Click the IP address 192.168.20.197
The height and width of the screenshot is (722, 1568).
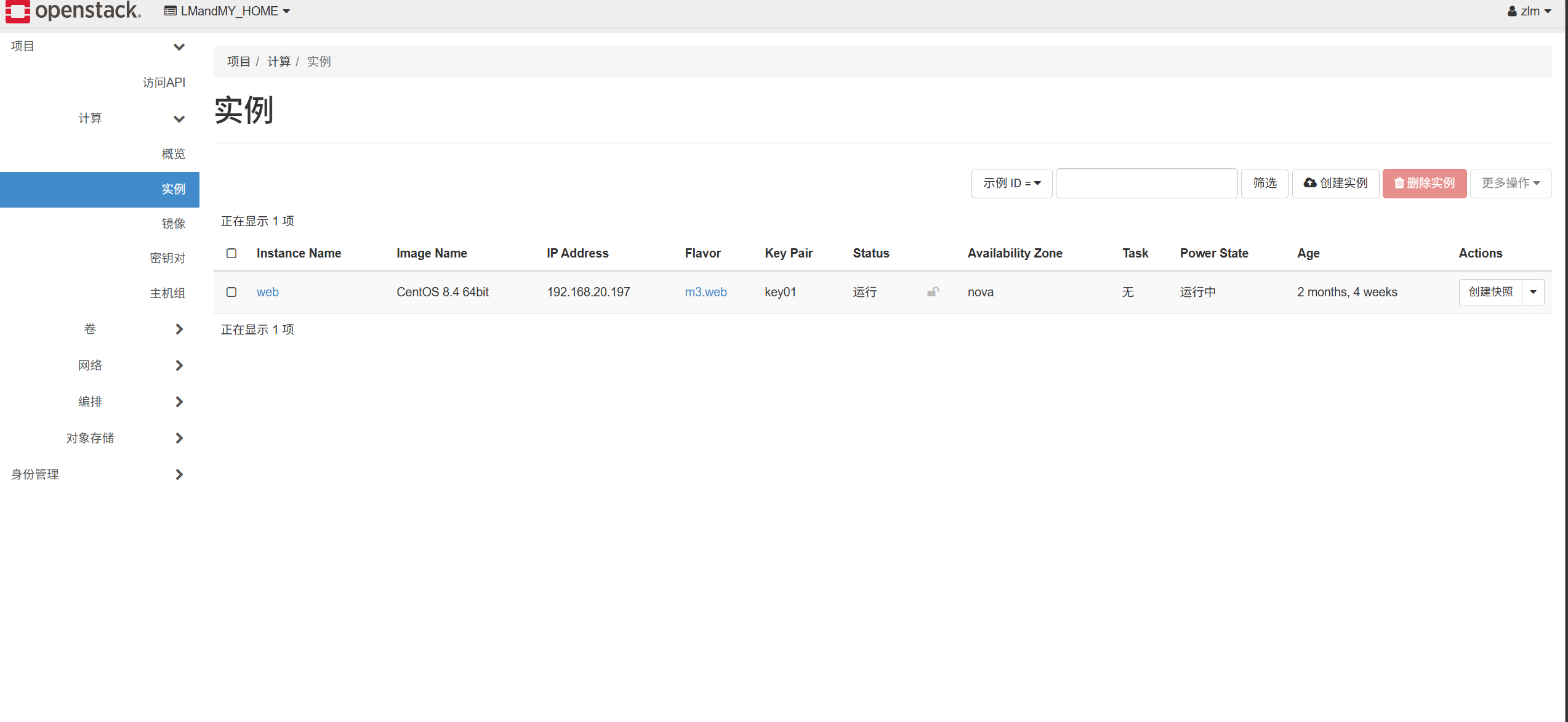588,292
